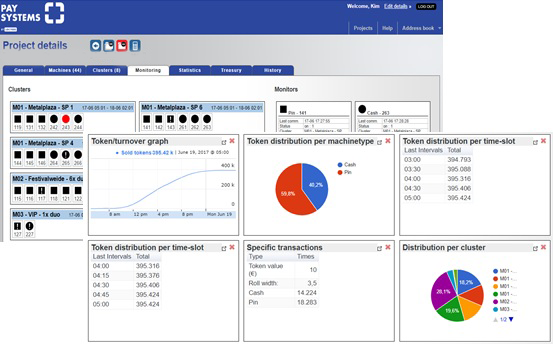Close the Token distribution per machinetype widget
Image resolution: width=553 pixels, height=362 pixels.
click(388, 141)
